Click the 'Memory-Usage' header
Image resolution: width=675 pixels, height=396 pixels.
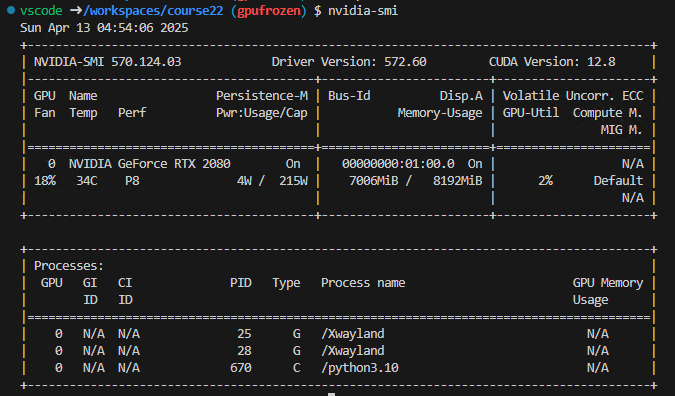(x=440, y=113)
